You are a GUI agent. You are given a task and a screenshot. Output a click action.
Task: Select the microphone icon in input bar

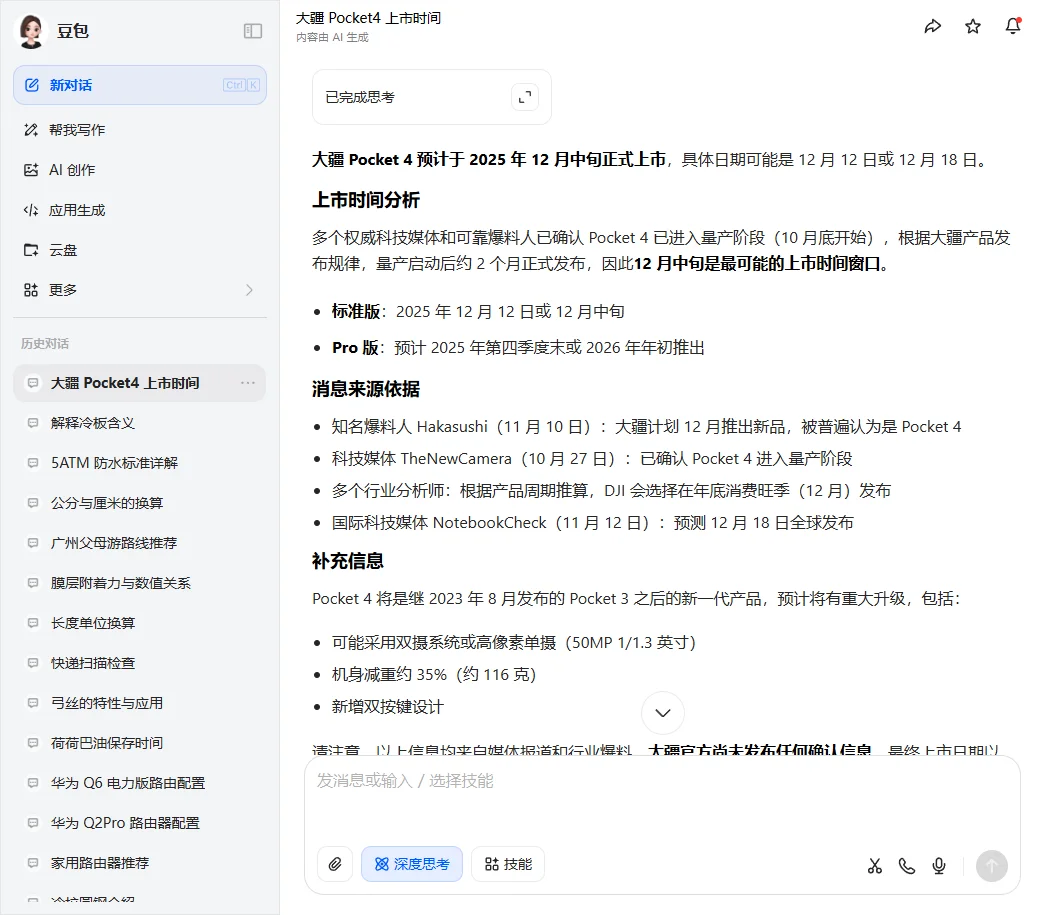coord(938,866)
